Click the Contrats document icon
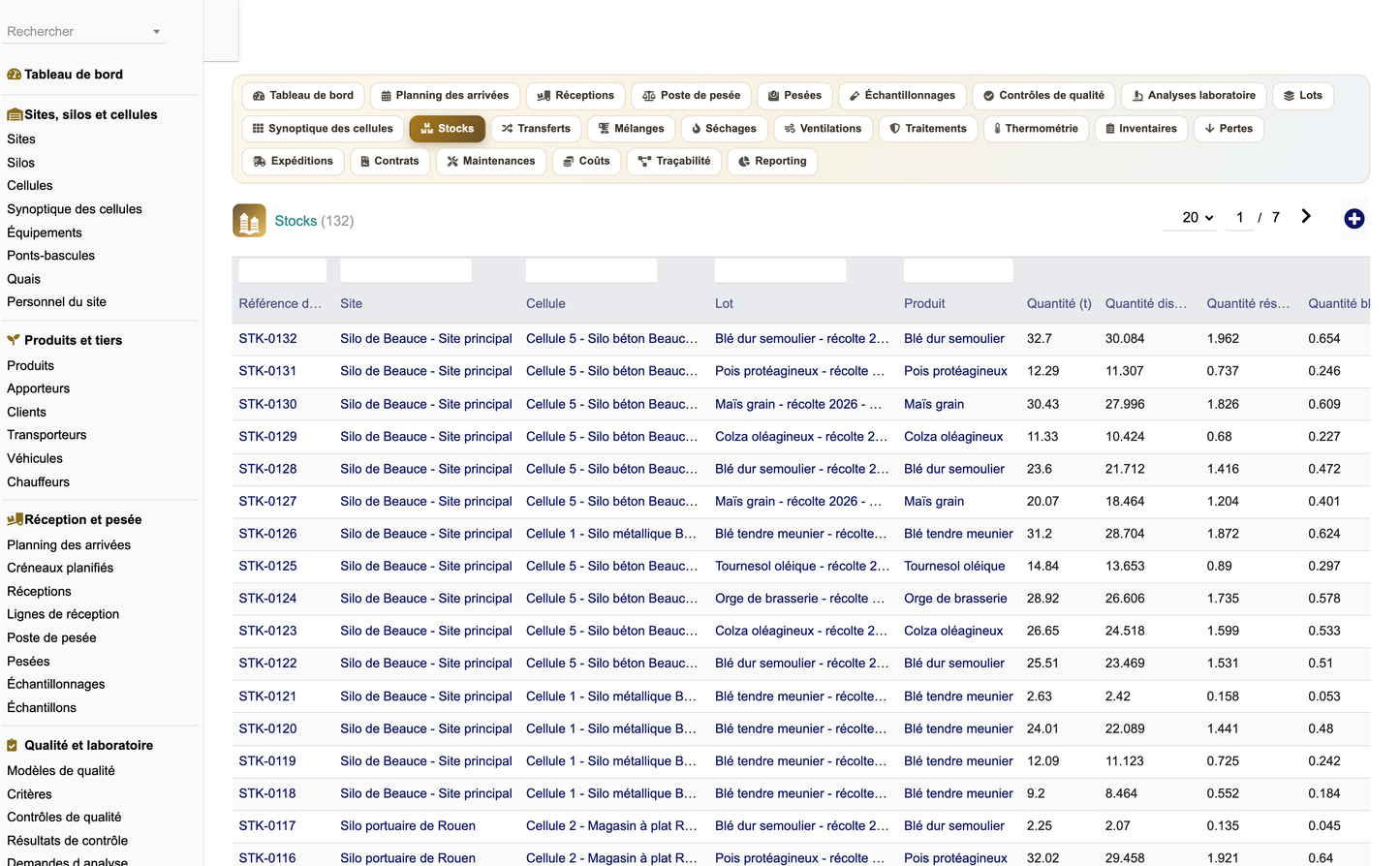Image resolution: width=1400 pixels, height=866 pixels. click(x=365, y=162)
